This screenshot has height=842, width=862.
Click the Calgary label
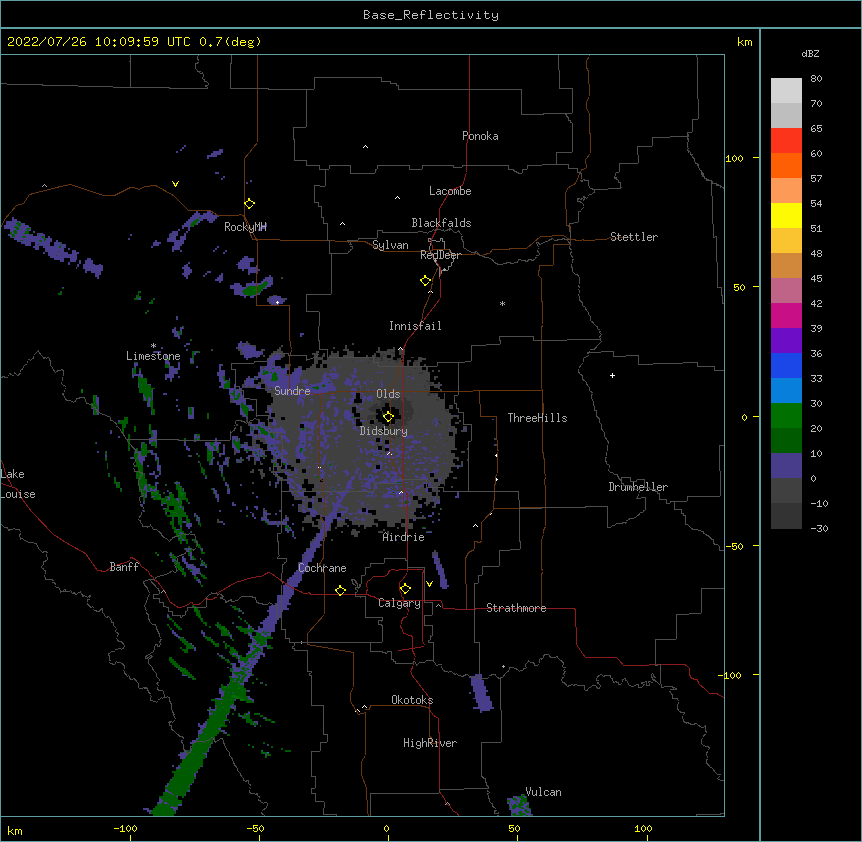pos(399,603)
